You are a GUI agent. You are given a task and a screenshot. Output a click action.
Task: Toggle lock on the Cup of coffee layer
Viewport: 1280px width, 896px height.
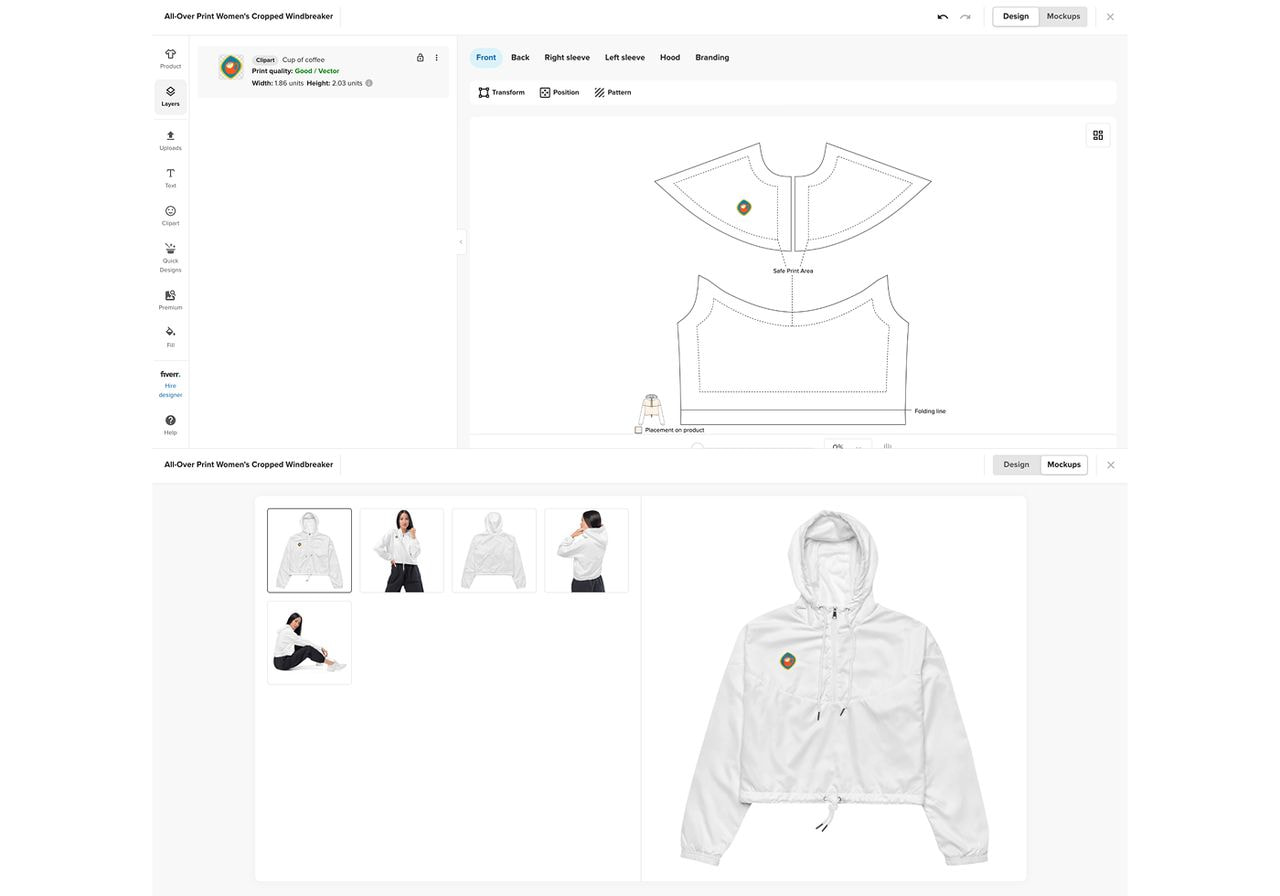[x=420, y=58]
